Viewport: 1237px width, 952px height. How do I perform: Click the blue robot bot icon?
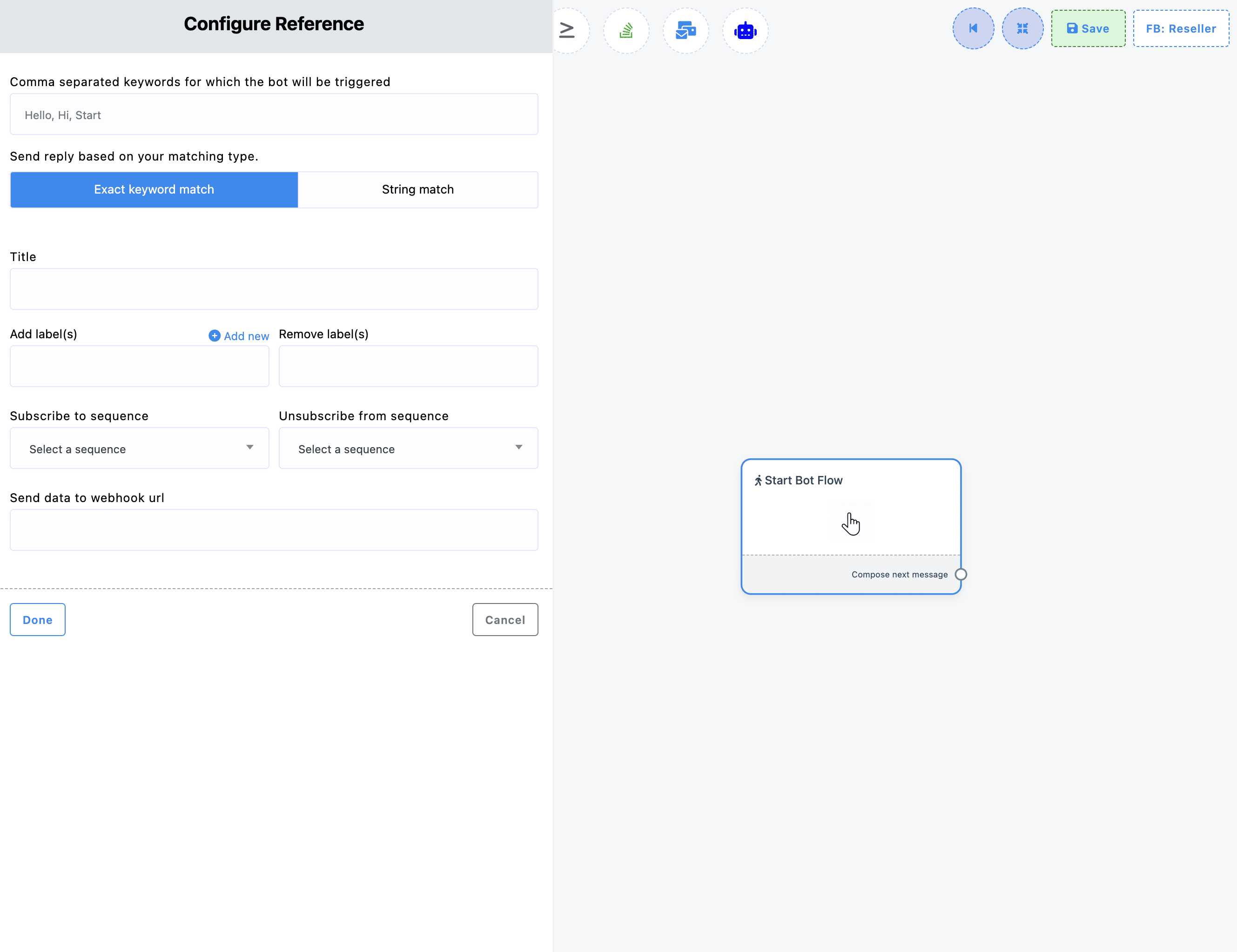pos(745,31)
